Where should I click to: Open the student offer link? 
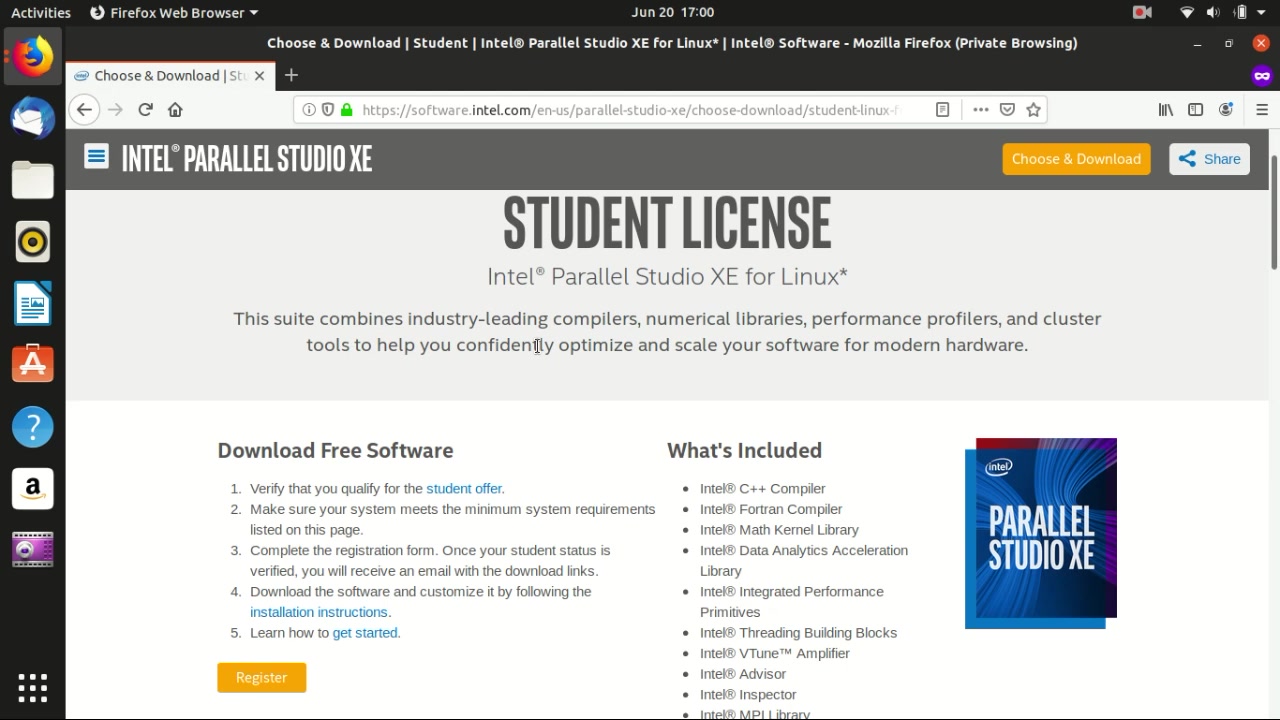point(464,488)
